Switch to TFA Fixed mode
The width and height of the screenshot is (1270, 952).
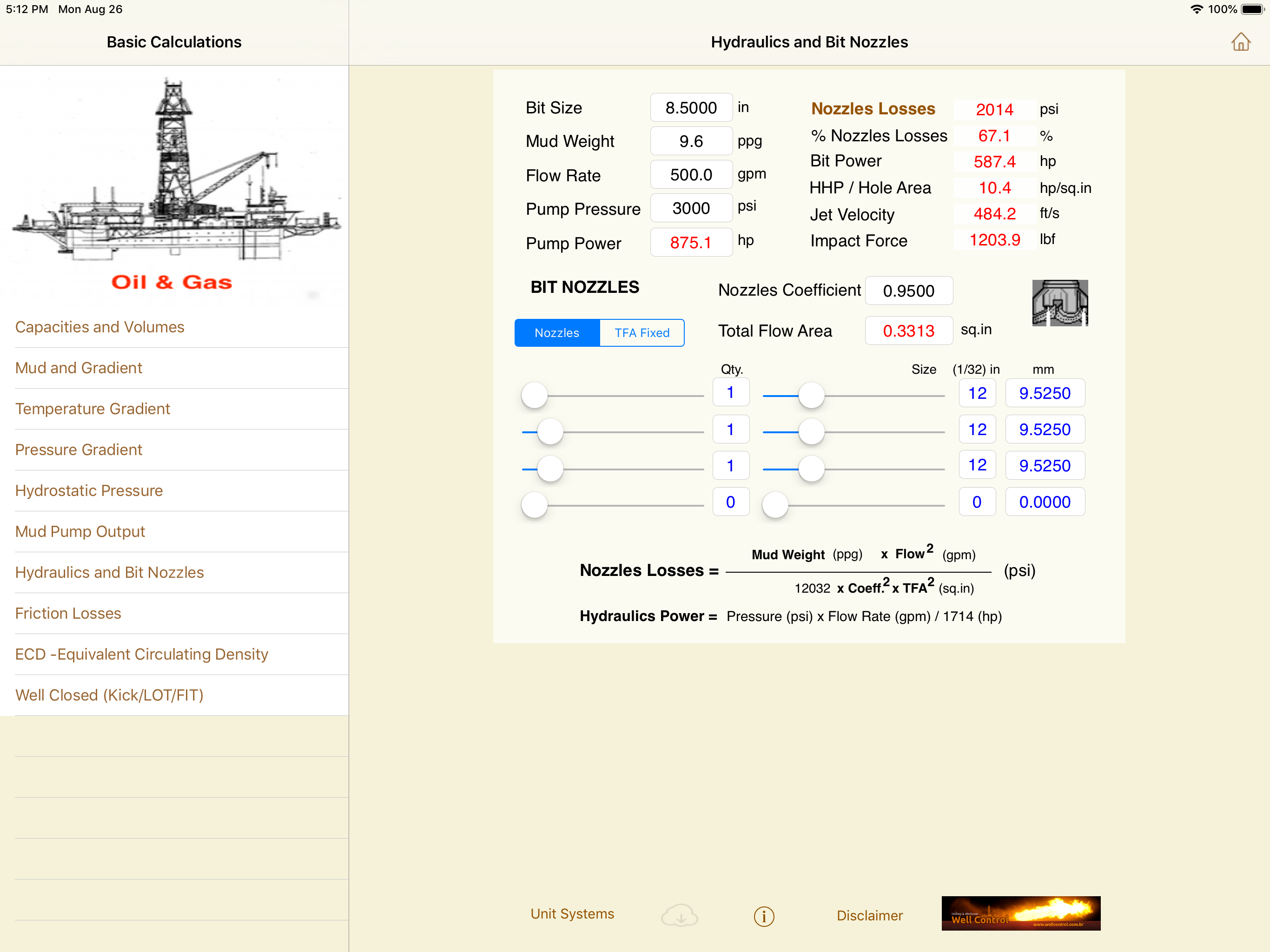(642, 333)
